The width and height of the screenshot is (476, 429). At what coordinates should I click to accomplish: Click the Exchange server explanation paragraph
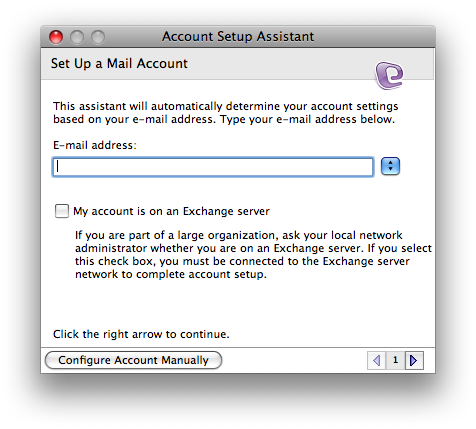tap(253, 255)
